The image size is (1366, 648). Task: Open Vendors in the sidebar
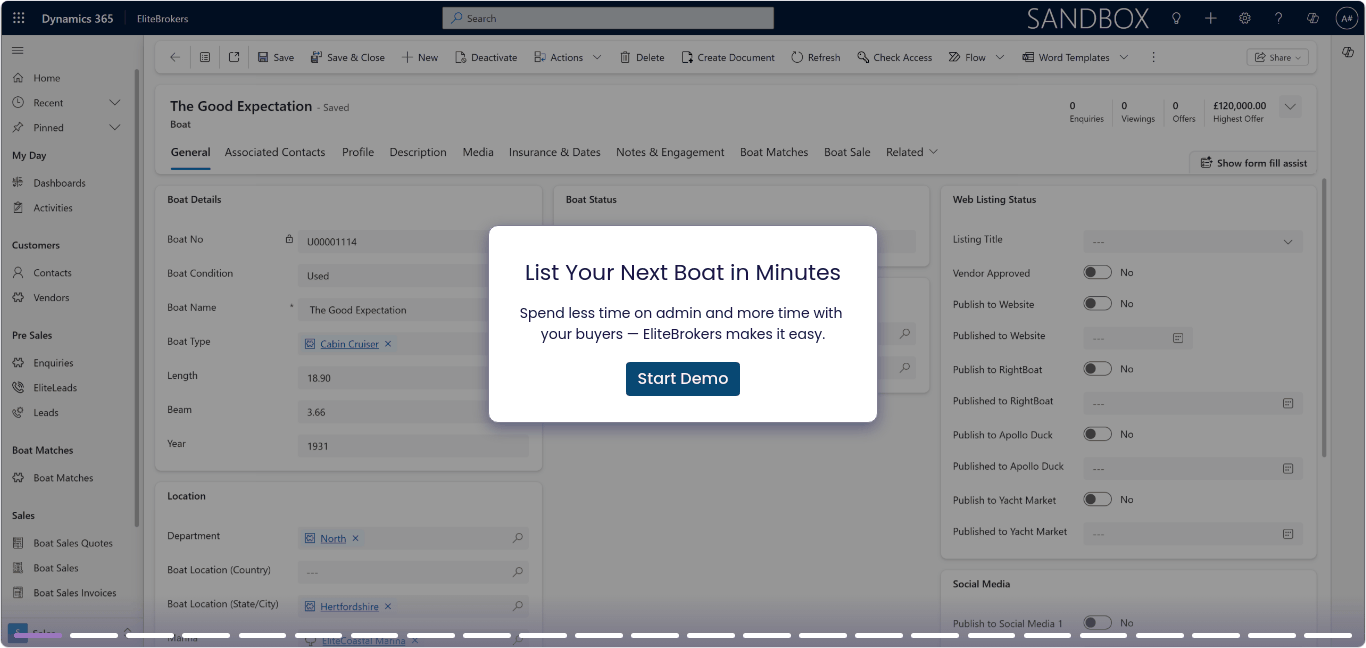[51, 297]
